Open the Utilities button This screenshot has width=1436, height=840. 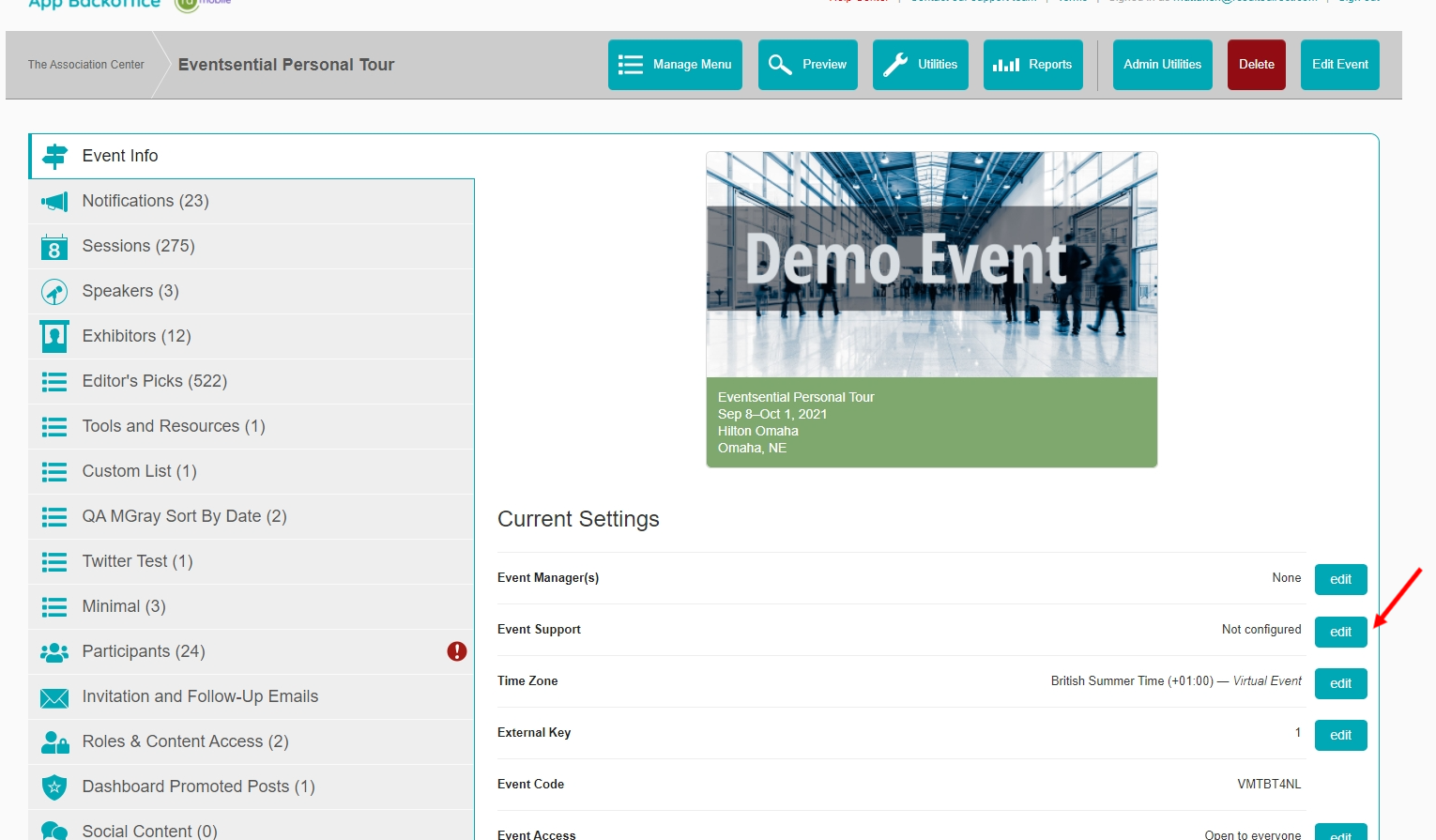(921, 65)
